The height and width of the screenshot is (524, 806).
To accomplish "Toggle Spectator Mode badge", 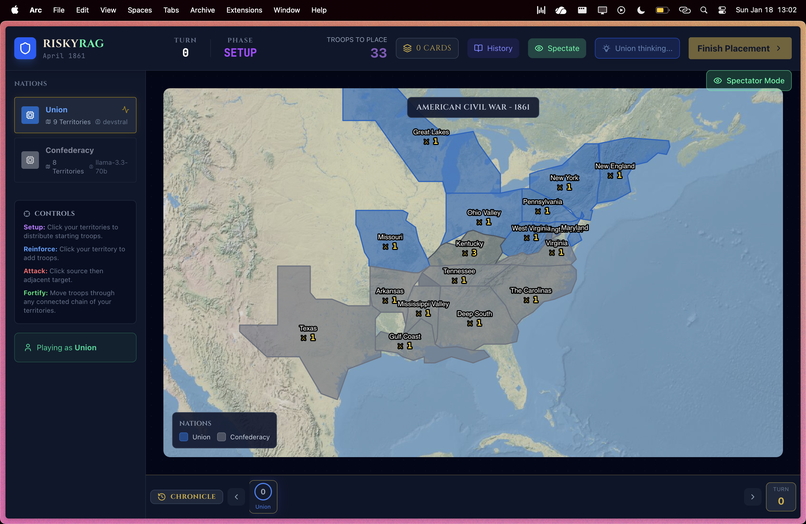I will 749,81.
